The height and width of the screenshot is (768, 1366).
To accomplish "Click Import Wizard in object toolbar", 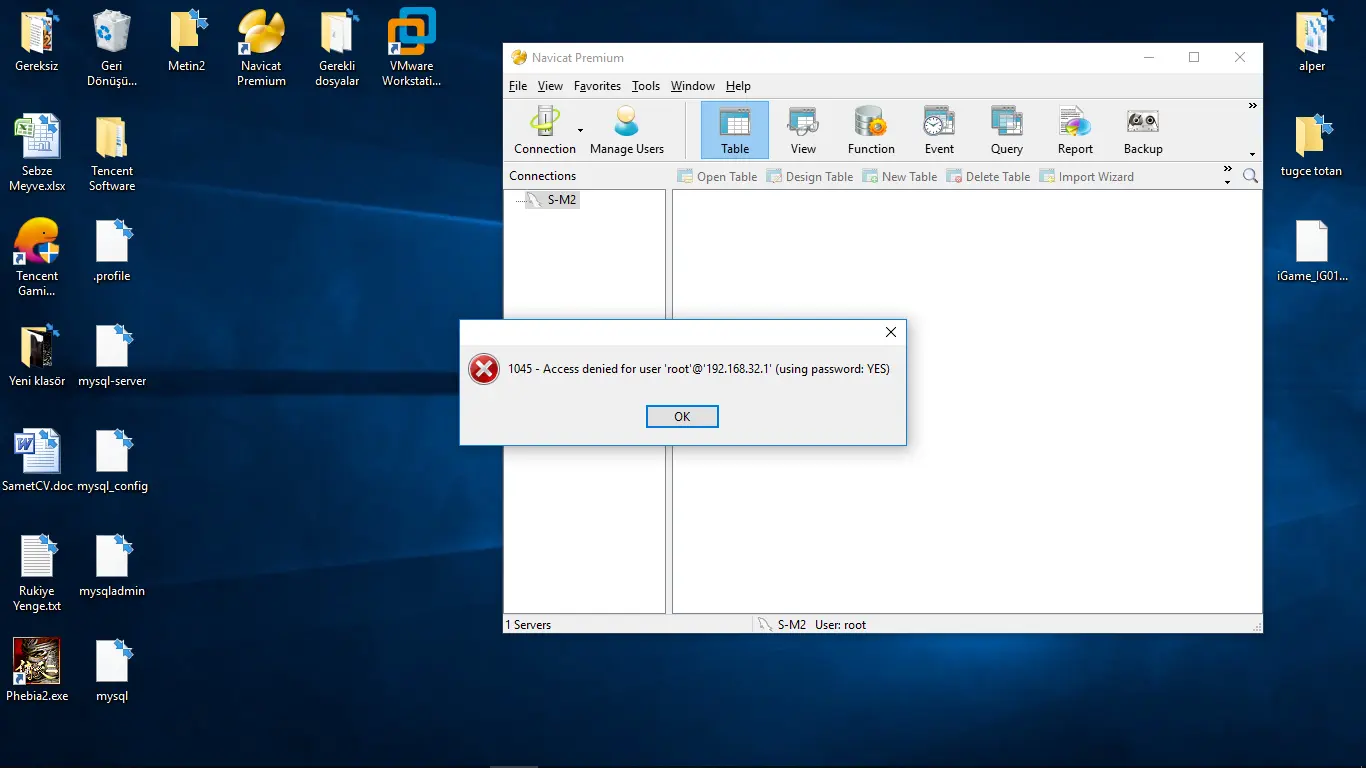I will coord(1087,176).
